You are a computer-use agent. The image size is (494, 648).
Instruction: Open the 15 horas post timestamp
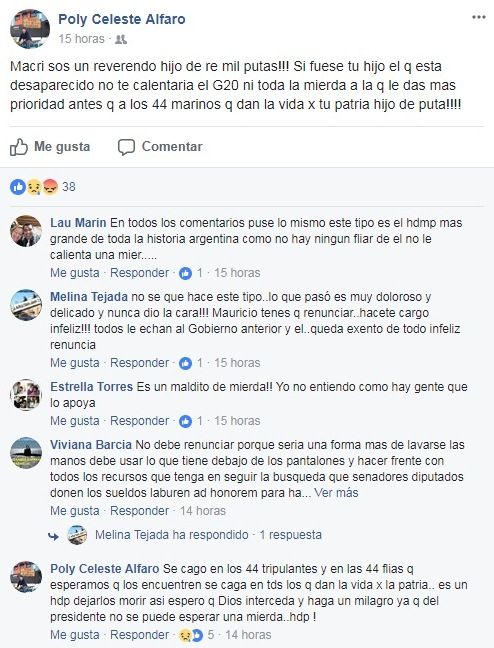81,39
